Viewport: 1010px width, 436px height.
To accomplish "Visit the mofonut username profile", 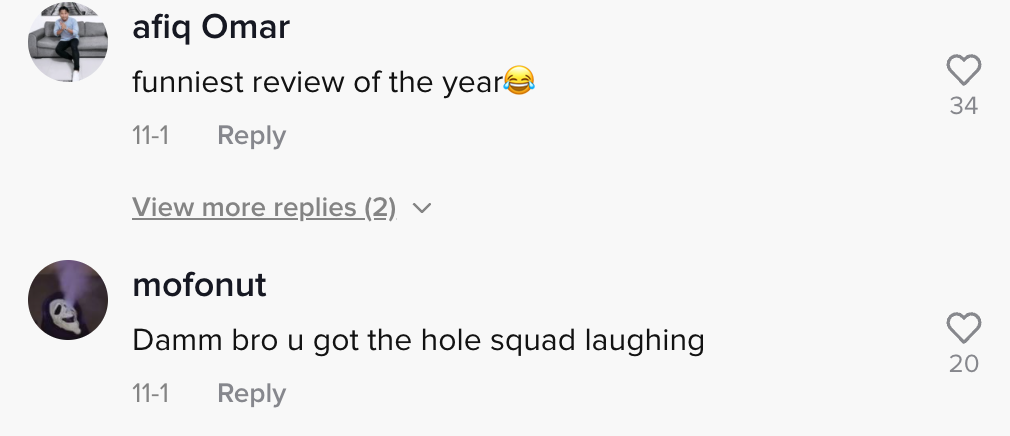I will (199, 286).
